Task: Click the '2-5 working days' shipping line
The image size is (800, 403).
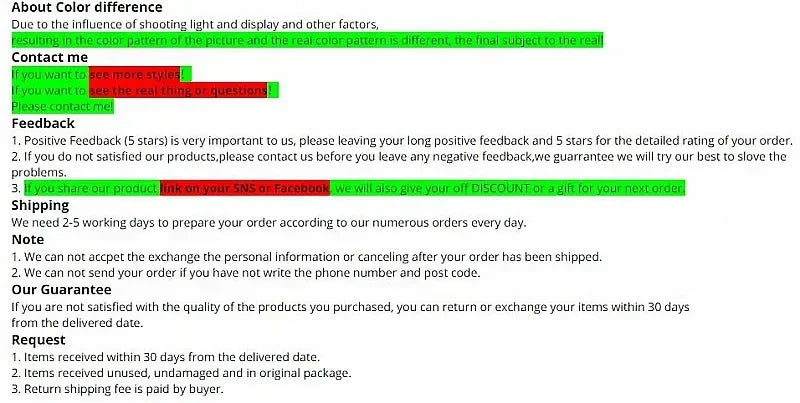Action: point(268,223)
